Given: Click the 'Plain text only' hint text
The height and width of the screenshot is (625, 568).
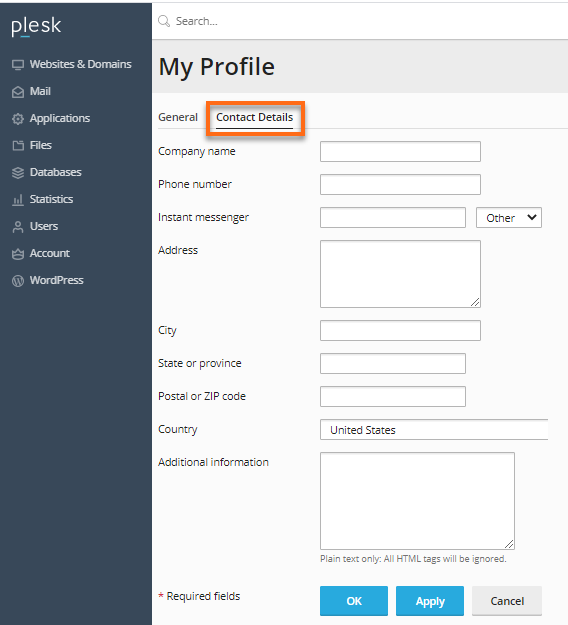Looking at the screenshot, I should click(413, 559).
